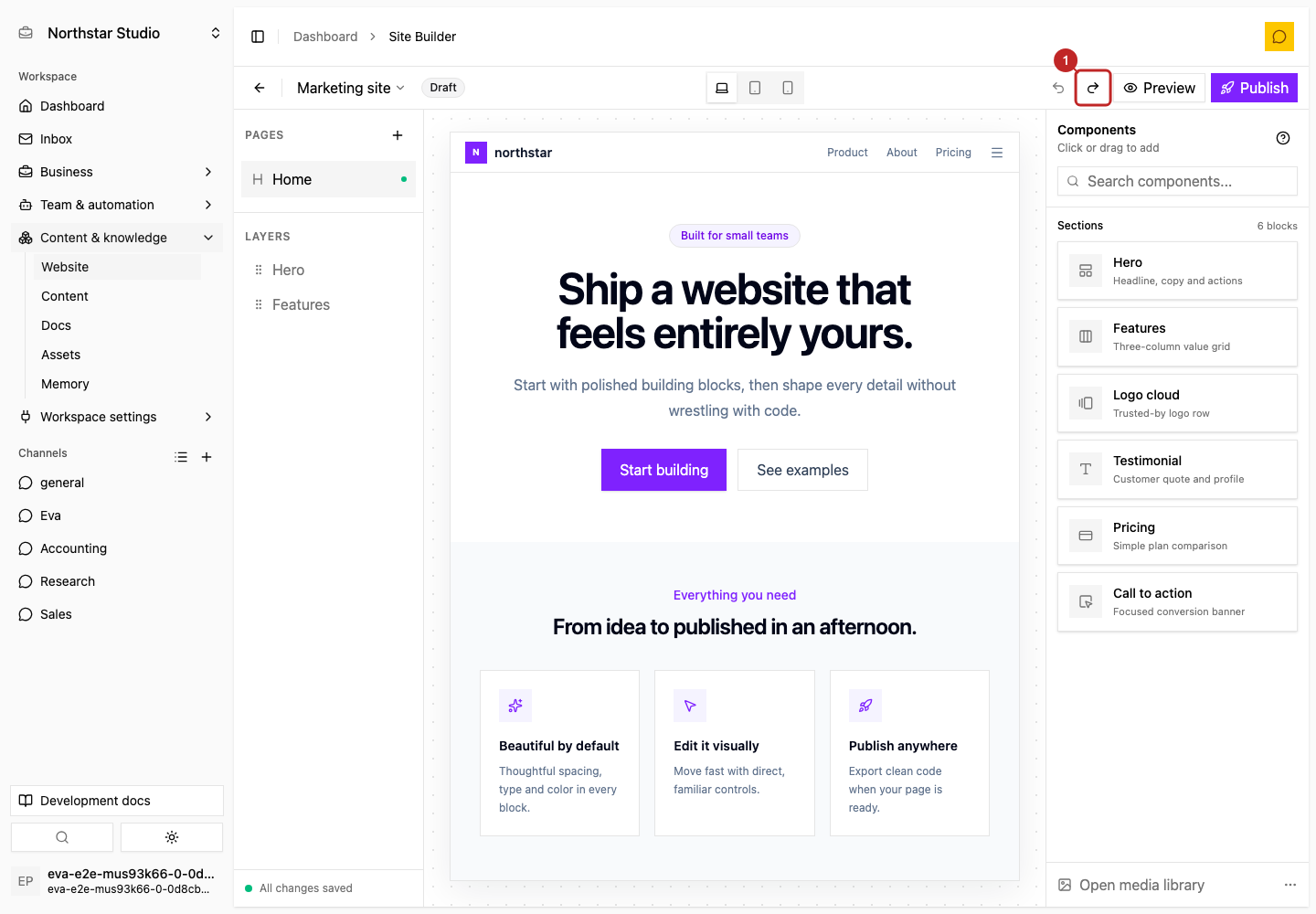This screenshot has width=1316, height=914.
Task: Open the Website sidebar item
Action: 117,267
